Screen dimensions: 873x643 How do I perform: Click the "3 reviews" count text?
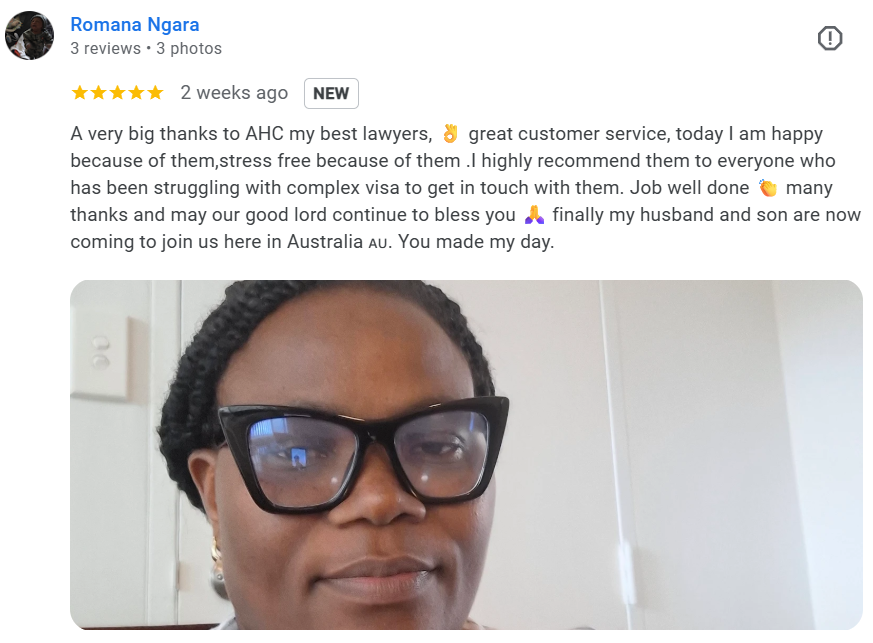coord(105,48)
